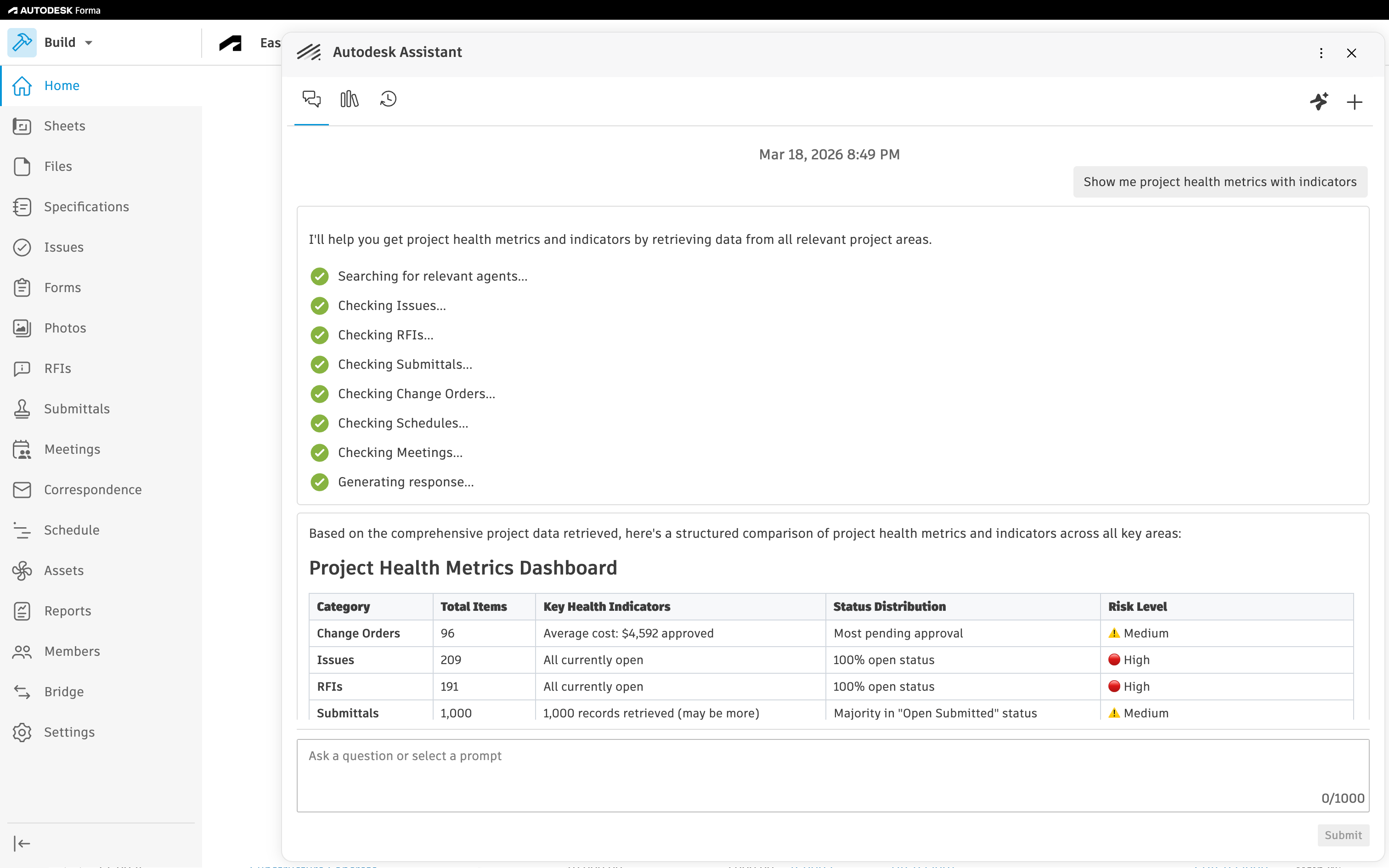Open the Photos module
This screenshot has width=1389, height=868.
(x=101, y=328)
